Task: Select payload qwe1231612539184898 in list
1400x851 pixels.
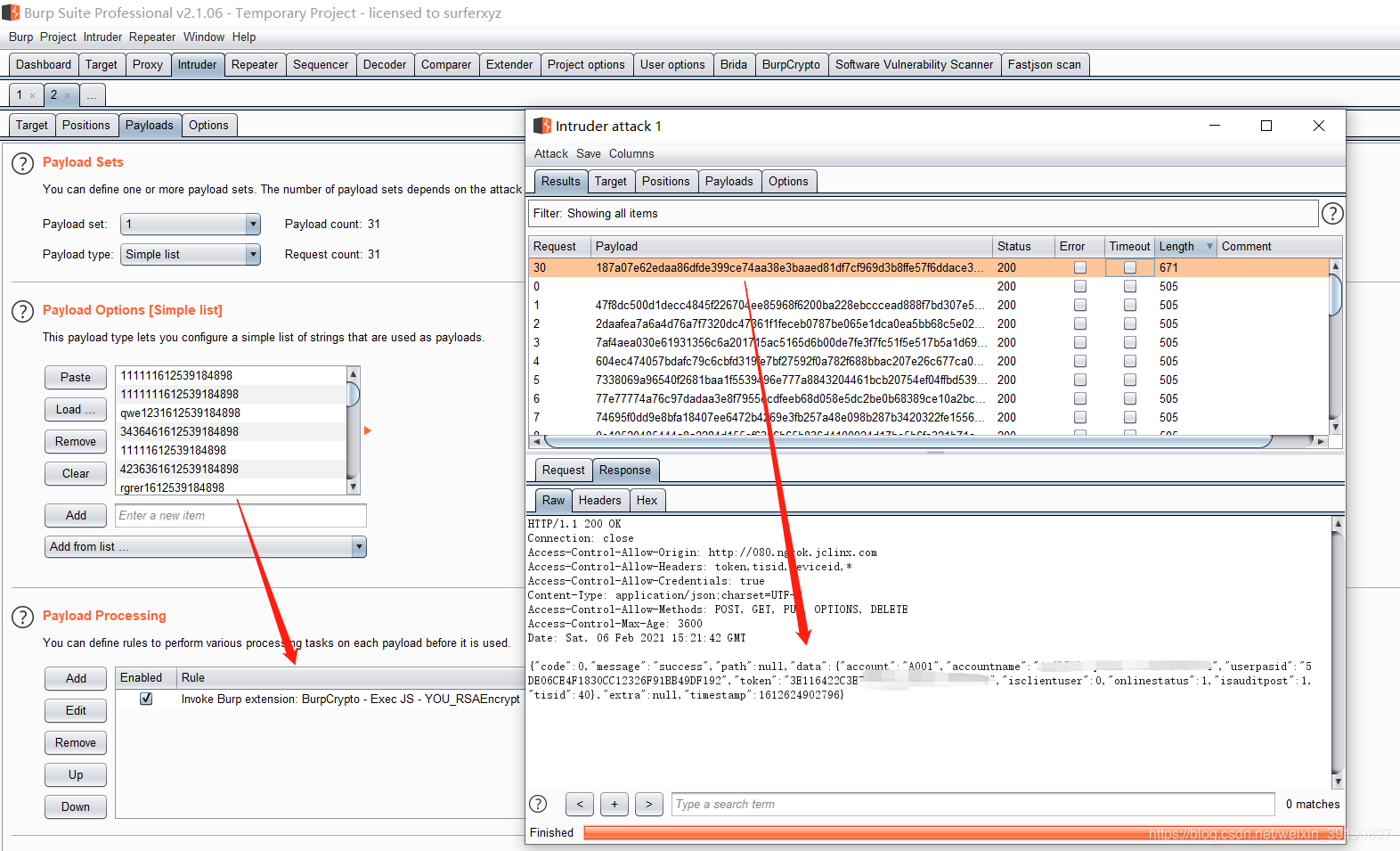Action: coord(232,413)
